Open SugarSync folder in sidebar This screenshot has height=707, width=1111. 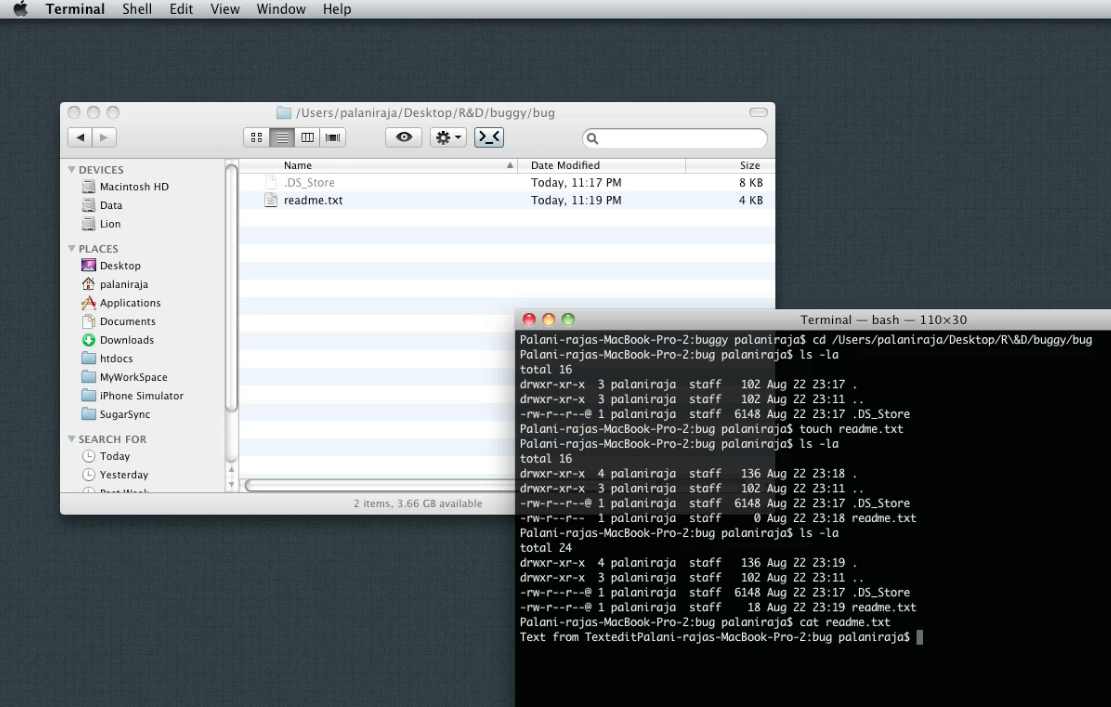click(x=115, y=414)
